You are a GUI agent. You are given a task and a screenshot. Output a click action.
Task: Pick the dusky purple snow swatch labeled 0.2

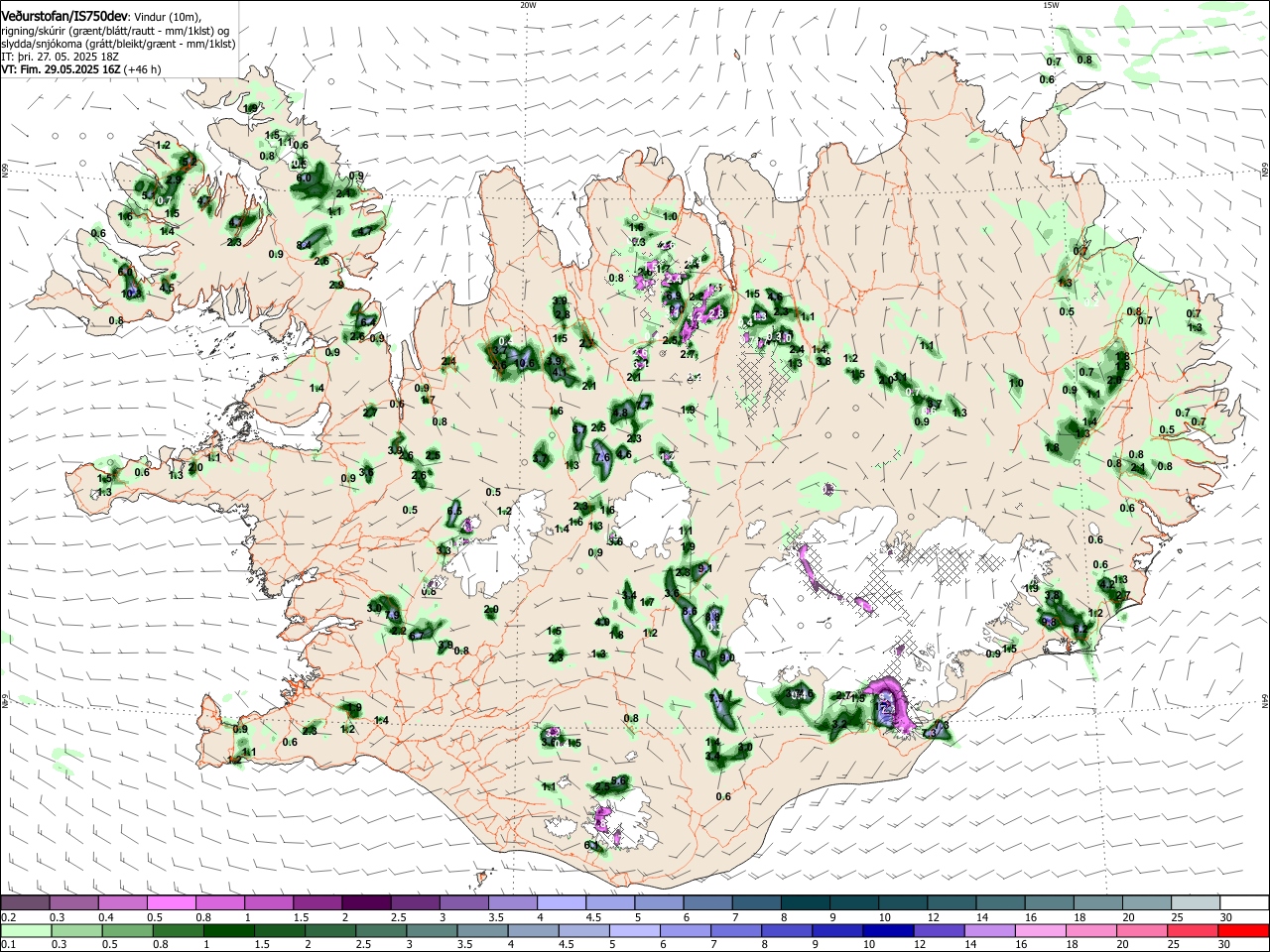(25, 902)
